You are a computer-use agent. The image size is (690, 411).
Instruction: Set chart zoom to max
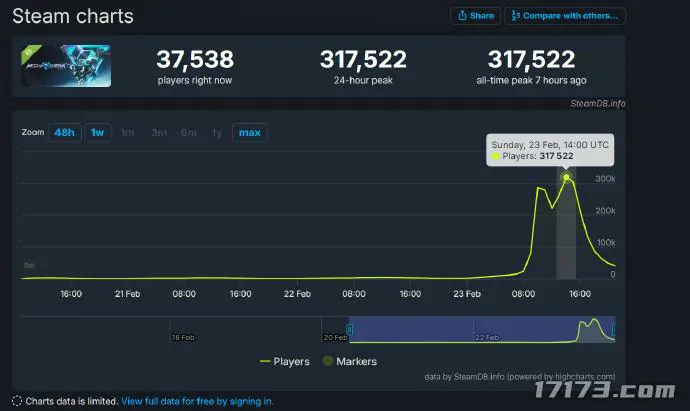coord(250,132)
